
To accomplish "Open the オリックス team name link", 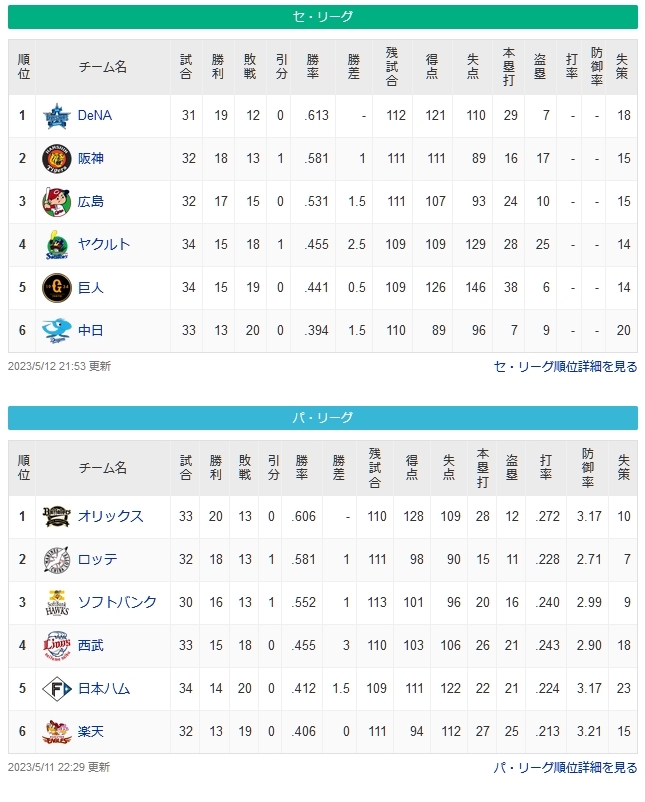I will tap(110, 517).
